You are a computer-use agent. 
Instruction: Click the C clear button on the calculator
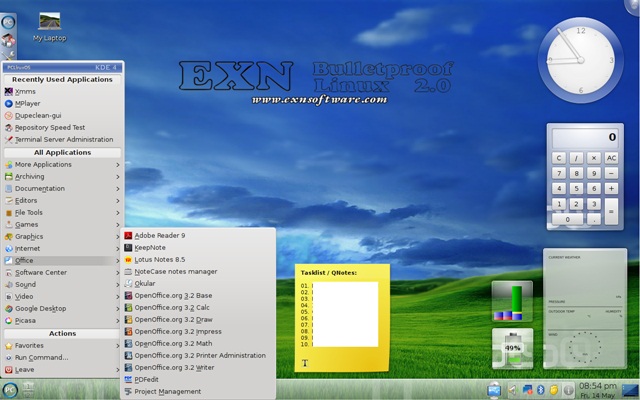[x=559, y=158]
